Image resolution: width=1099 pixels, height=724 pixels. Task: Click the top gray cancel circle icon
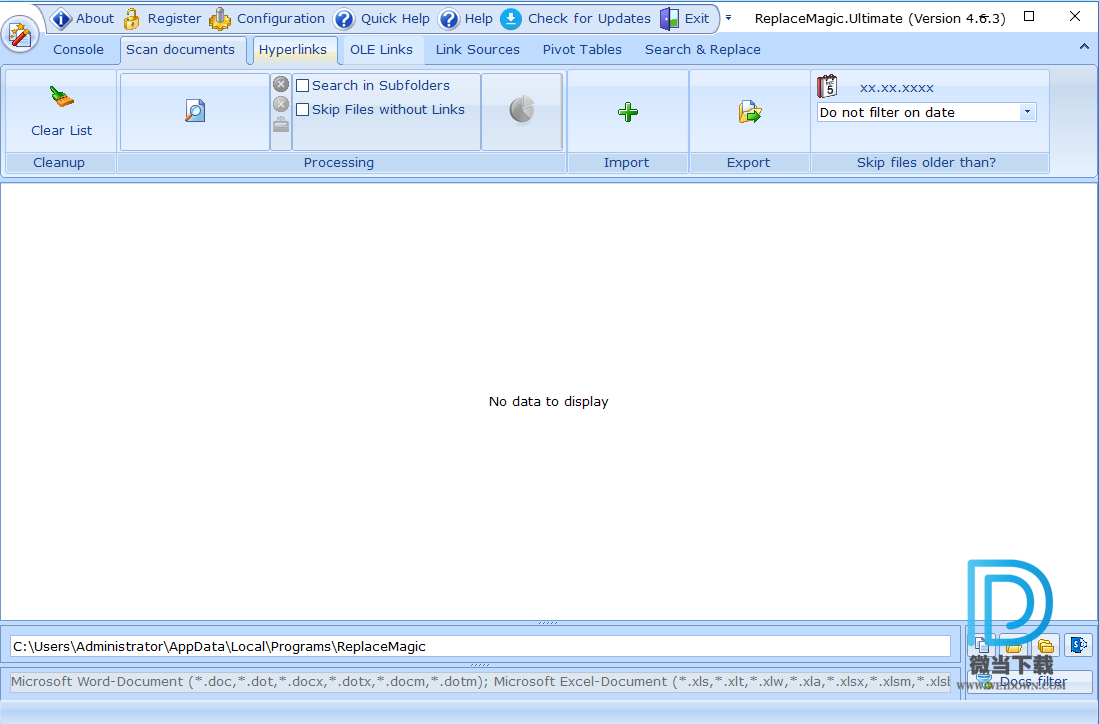(281, 84)
